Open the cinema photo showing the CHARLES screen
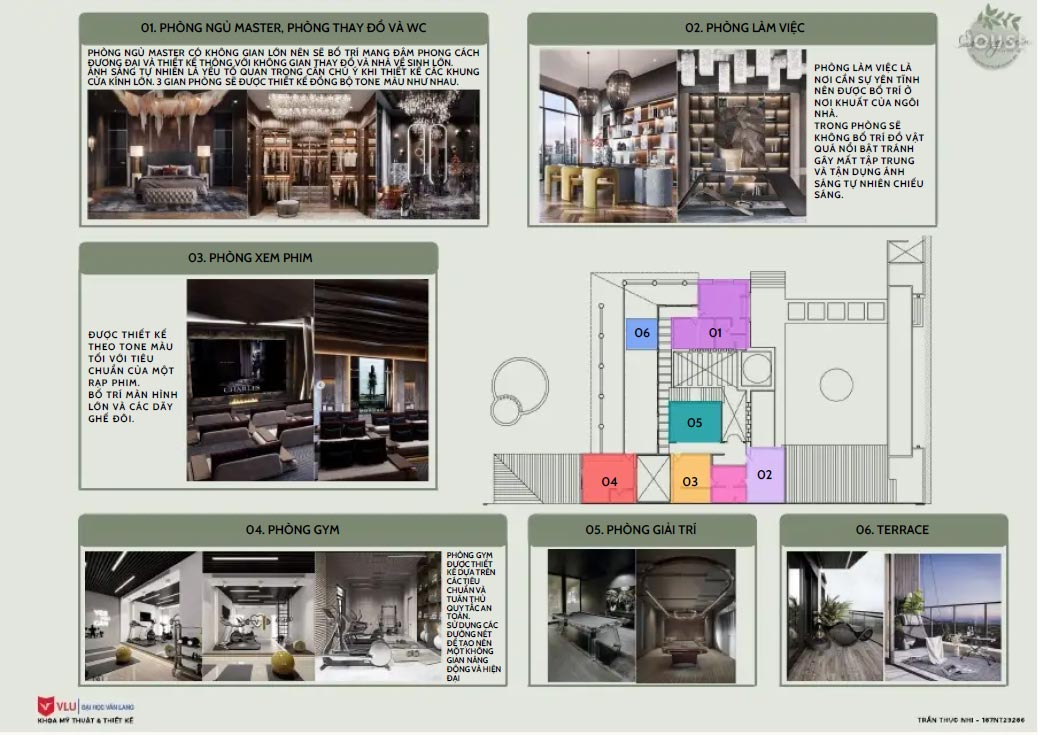 point(250,379)
